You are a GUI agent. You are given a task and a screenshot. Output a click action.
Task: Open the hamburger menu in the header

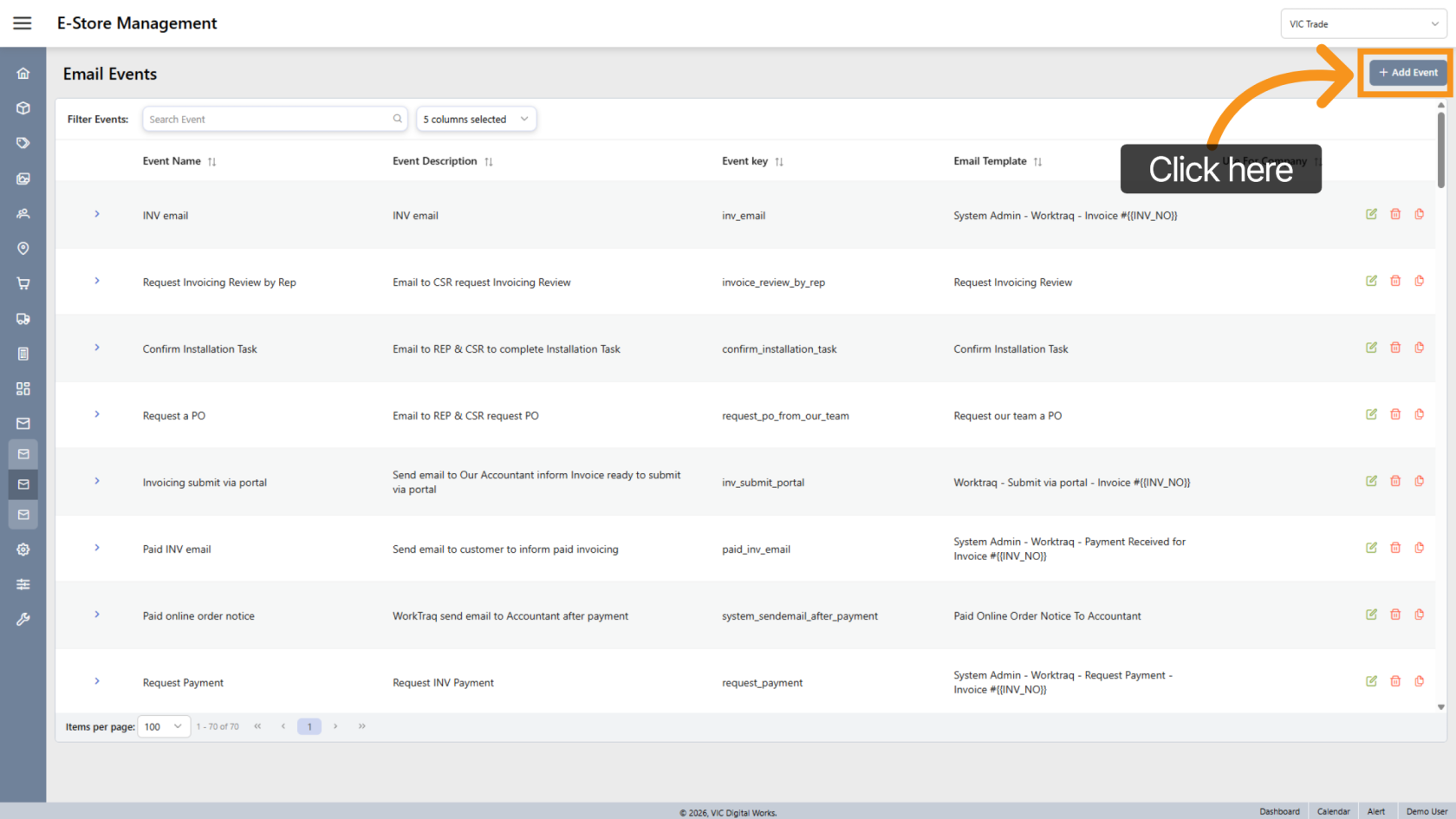(x=23, y=23)
